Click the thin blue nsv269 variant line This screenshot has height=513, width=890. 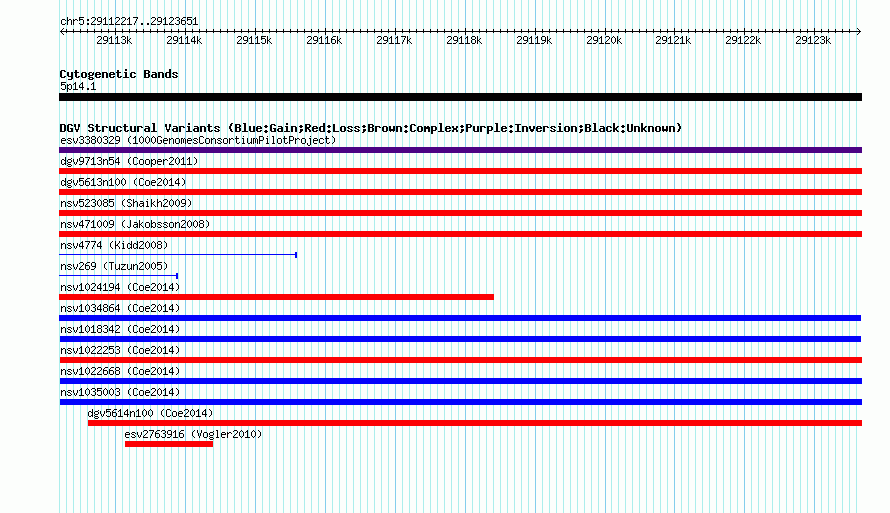(x=119, y=276)
